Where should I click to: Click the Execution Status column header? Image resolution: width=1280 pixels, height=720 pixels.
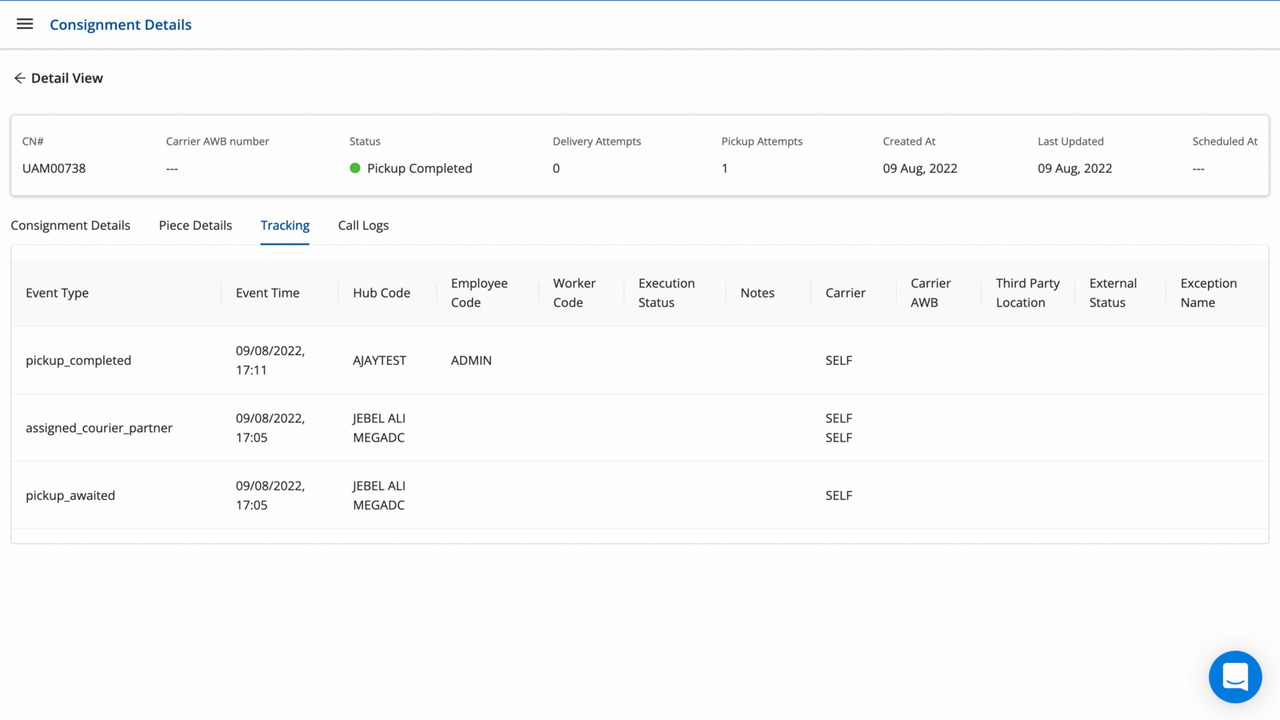coord(666,293)
